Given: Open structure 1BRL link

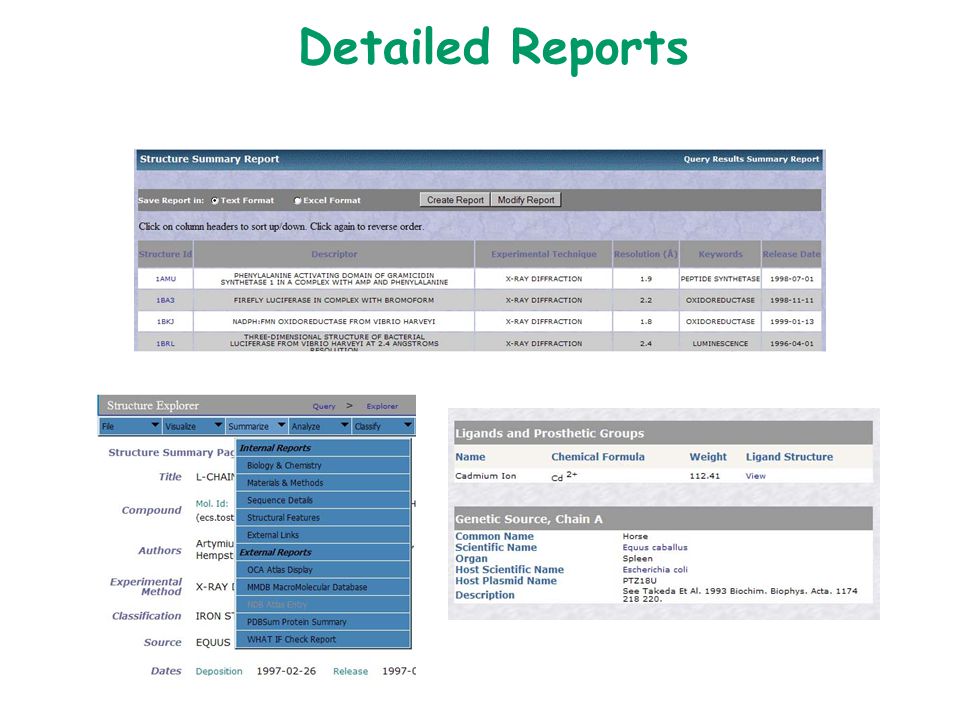Looking at the screenshot, I should (x=165, y=344).
